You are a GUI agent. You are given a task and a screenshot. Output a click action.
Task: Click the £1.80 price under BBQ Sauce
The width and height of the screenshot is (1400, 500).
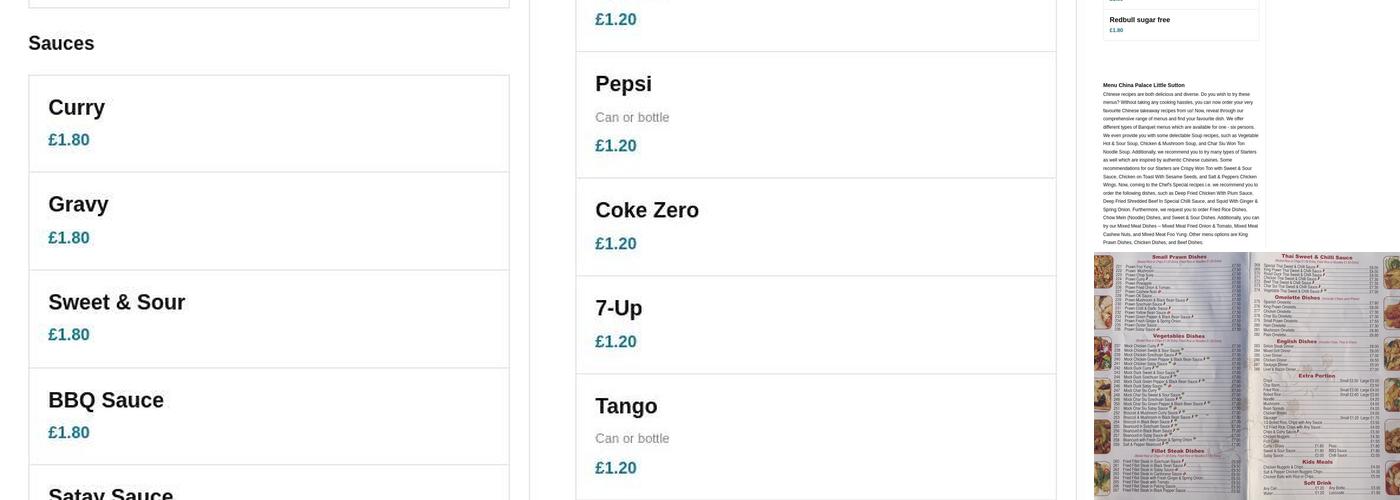pyautogui.click(x=69, y=433)
